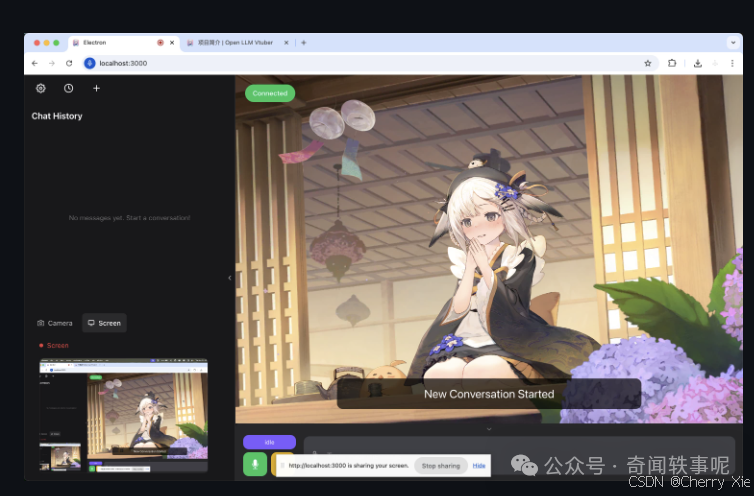754x496 pixels.
Task: Open tab search dropdown arrow
Action: (733, 42)
